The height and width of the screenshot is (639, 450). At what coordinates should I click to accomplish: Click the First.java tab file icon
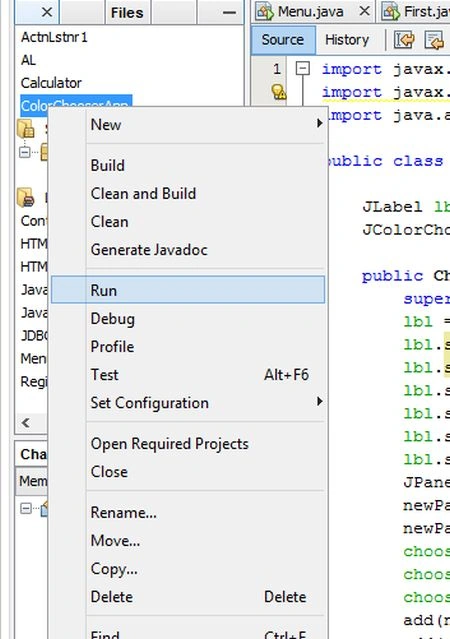390,12
